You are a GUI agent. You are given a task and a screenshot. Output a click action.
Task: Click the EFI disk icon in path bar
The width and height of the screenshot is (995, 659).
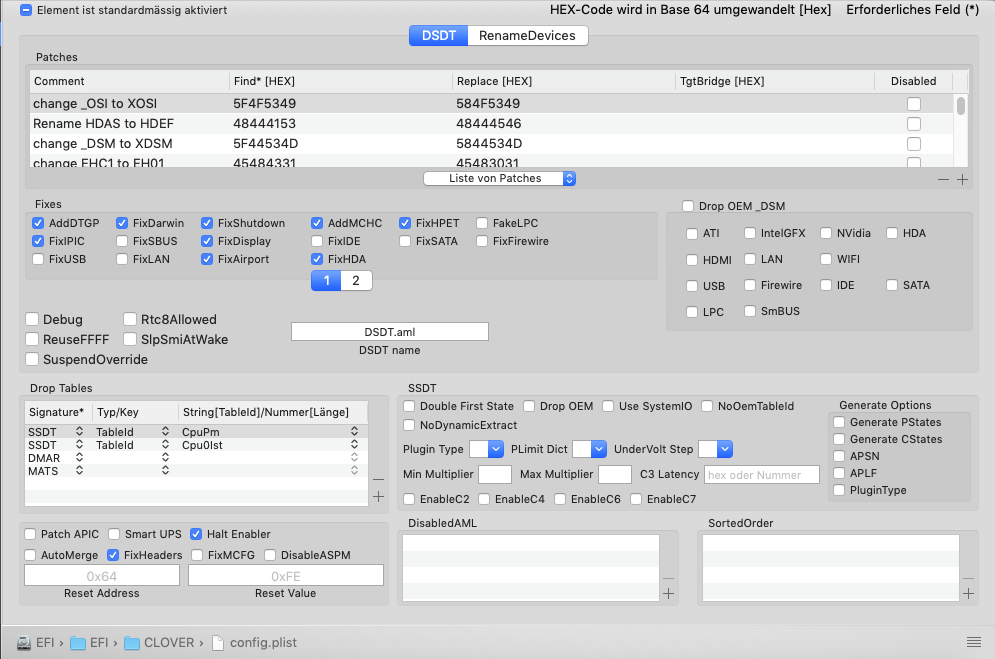(23, 643)
